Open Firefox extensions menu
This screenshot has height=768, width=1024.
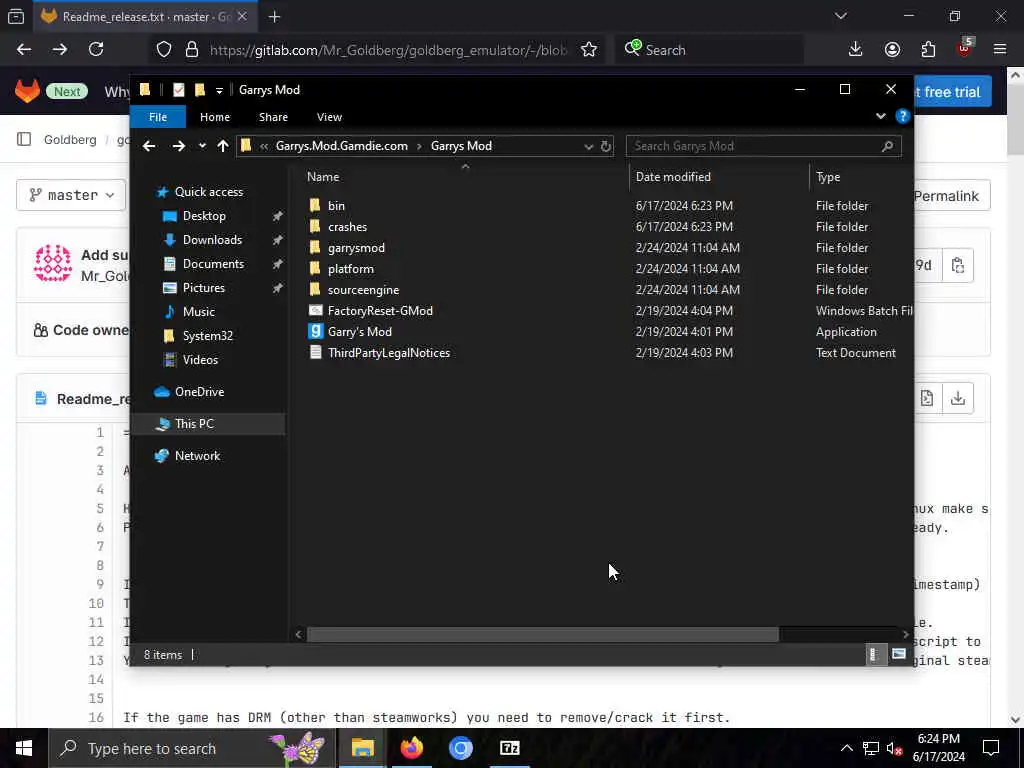click(x=927, y=49)
